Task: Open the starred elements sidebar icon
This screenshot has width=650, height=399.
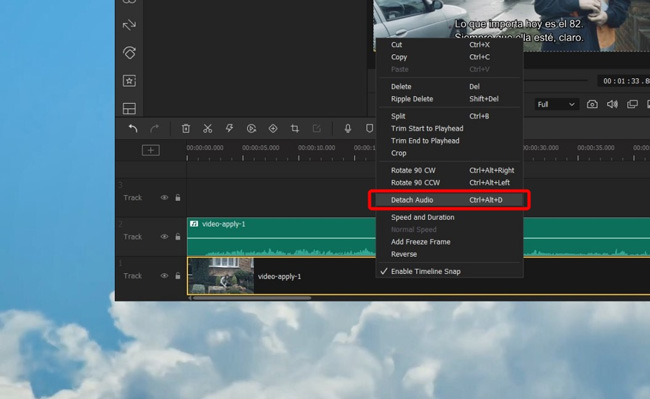Action: click(x=129, y=81)
